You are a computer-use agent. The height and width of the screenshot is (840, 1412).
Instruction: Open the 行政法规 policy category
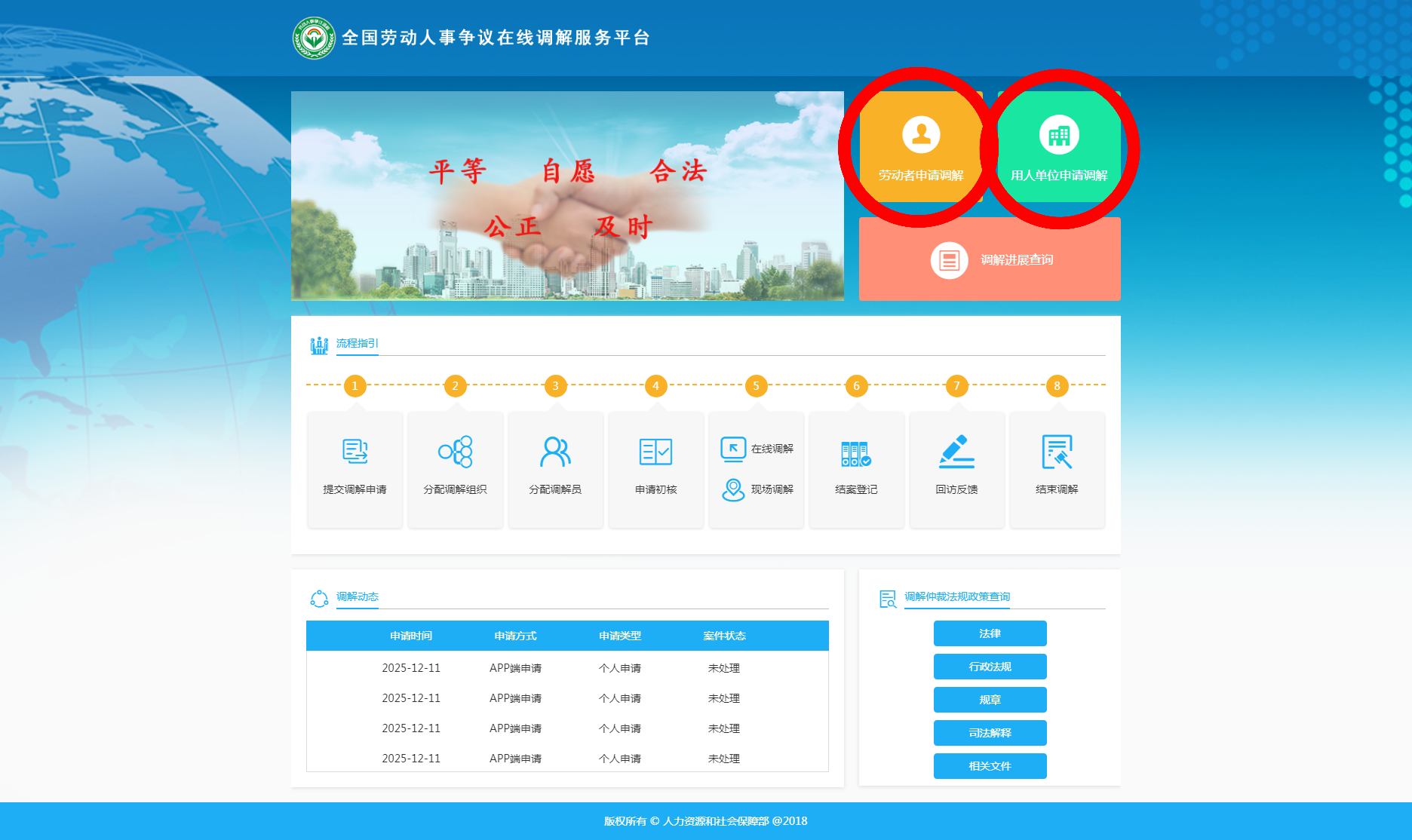coord(990,667)
